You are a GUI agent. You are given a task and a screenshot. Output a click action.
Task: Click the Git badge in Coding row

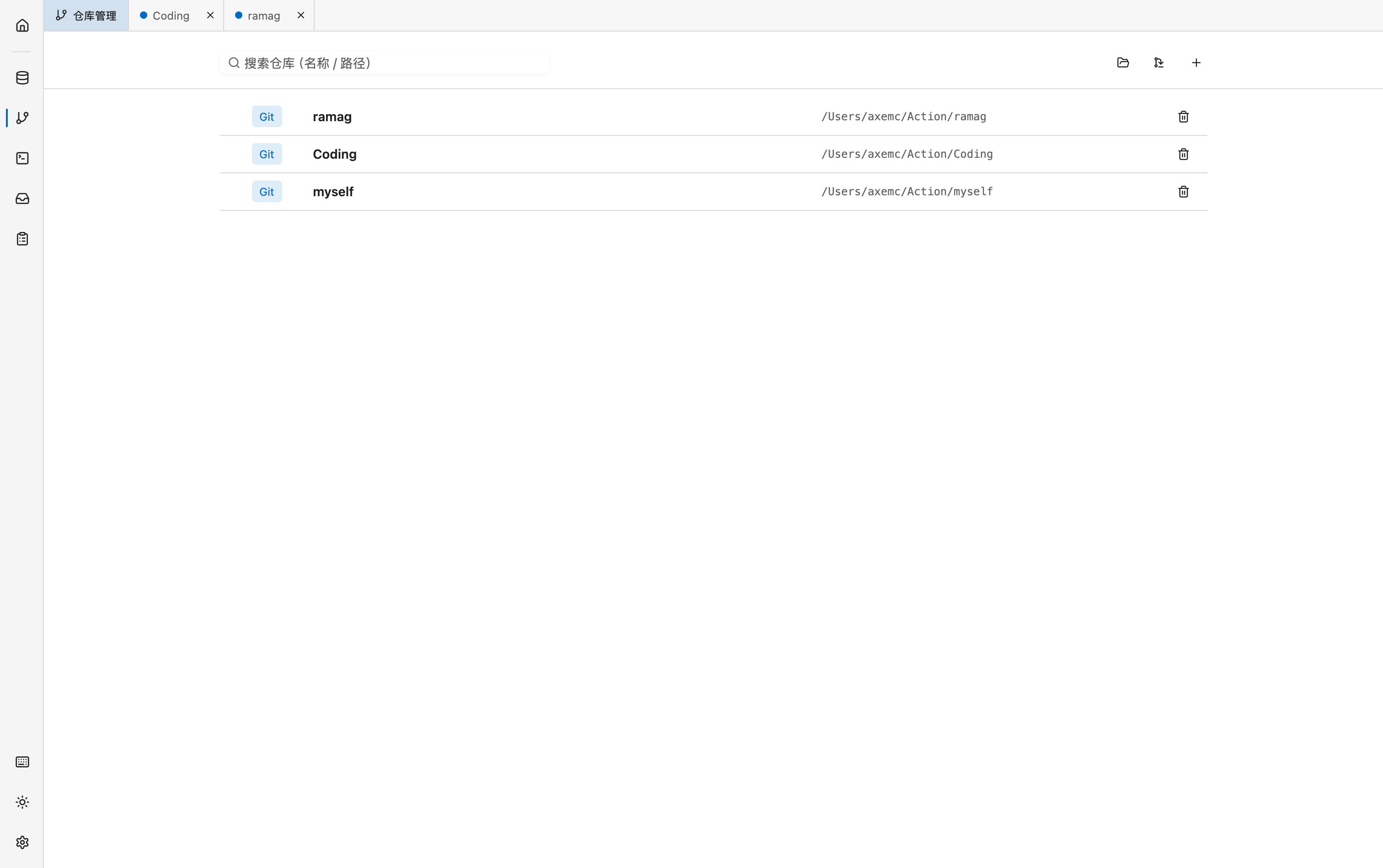tap(267, 154)
